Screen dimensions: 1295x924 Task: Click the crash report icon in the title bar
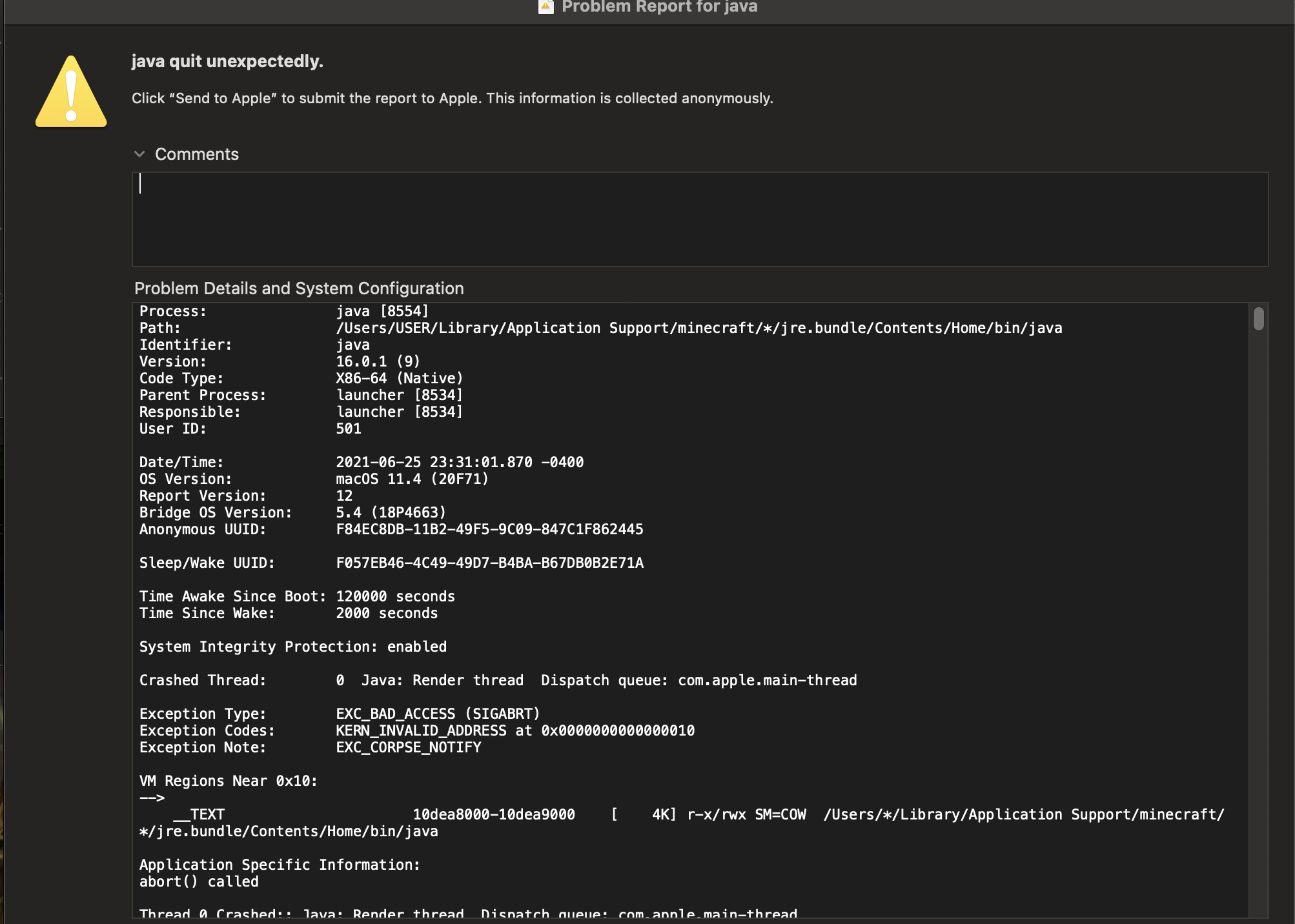[x=545, y=6]
